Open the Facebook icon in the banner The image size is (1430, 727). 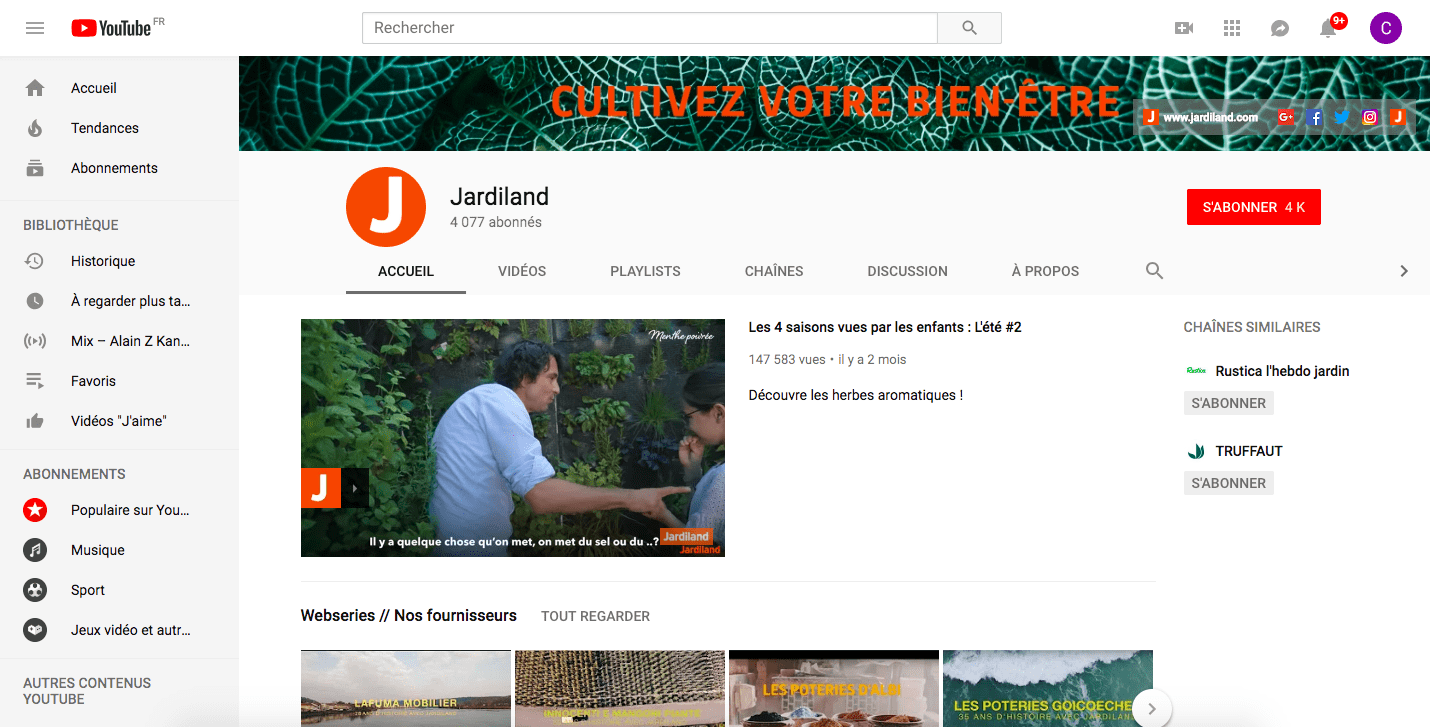(x=1315, y=117)
